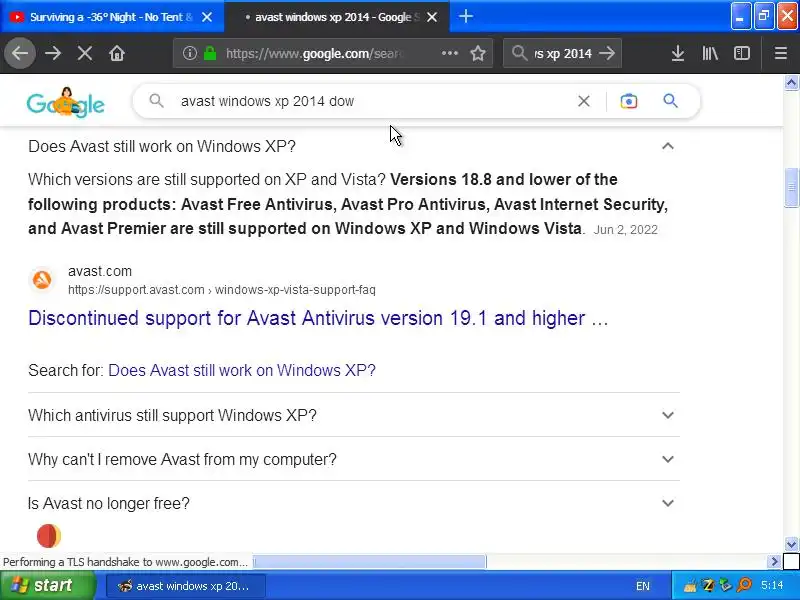Screen dimensions: 800x600
Task: Click the avast.com site name
Action: click(x=100, y=271)
